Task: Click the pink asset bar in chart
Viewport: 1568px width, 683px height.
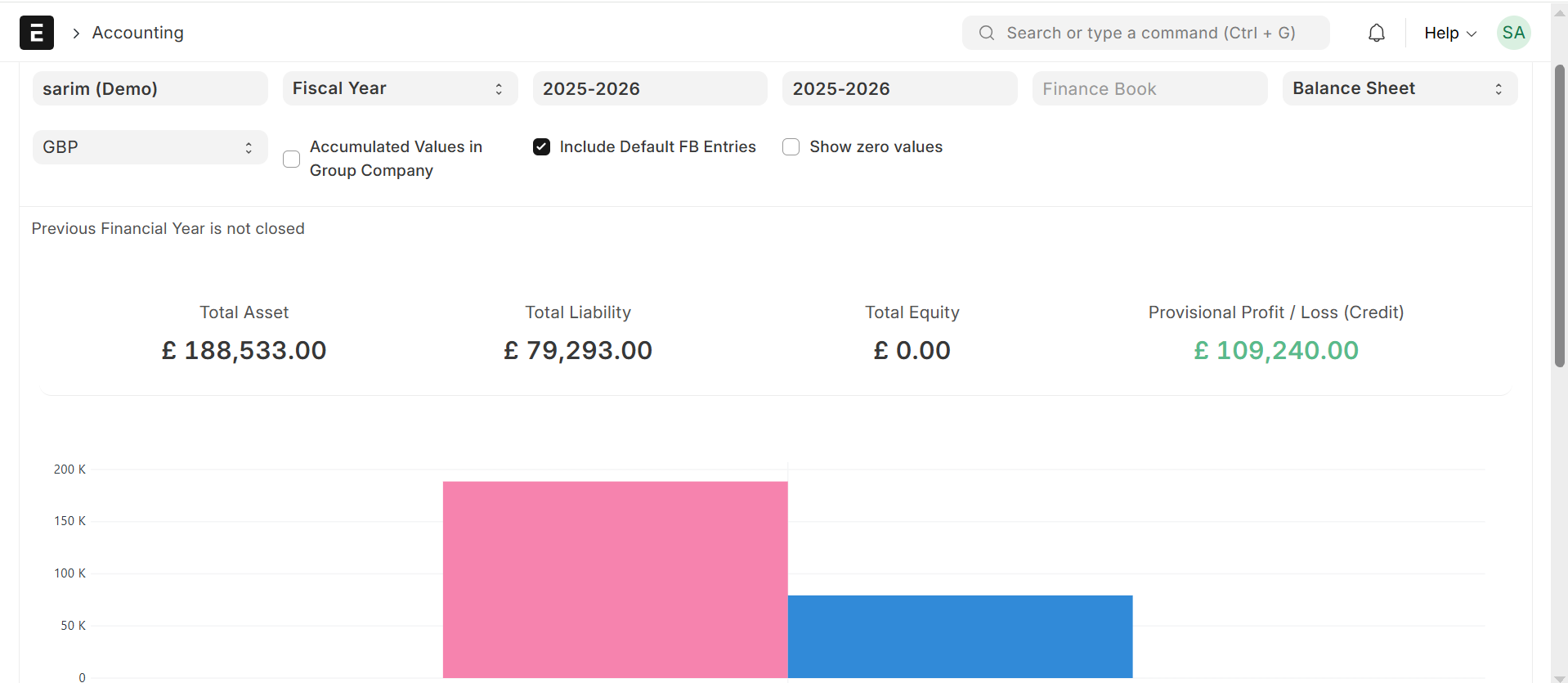Action: coord(615,579)
